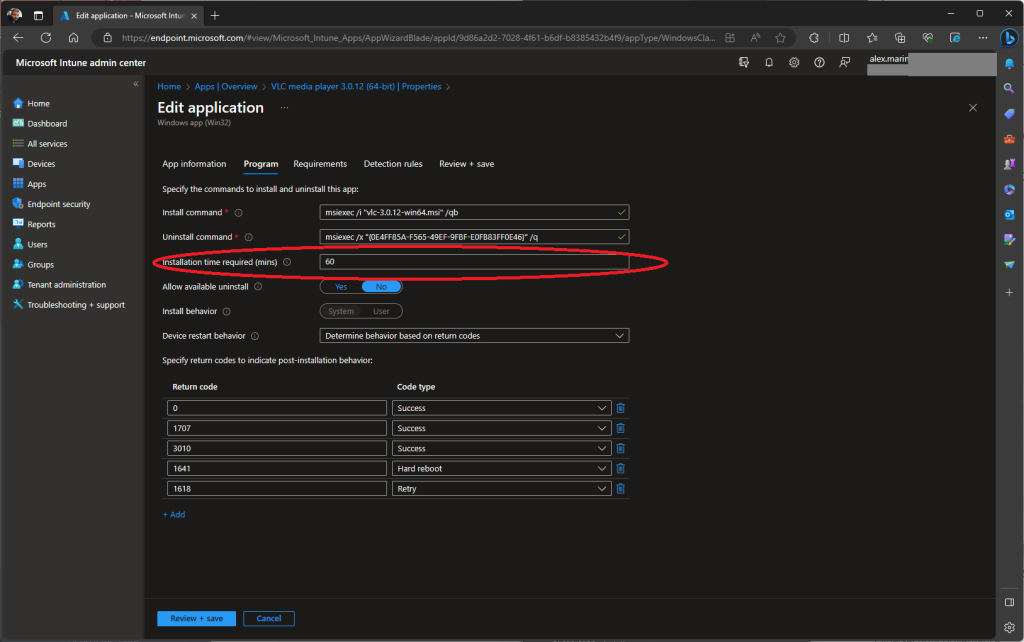
Task: Click the Review + save button
Action: (196, 619)
